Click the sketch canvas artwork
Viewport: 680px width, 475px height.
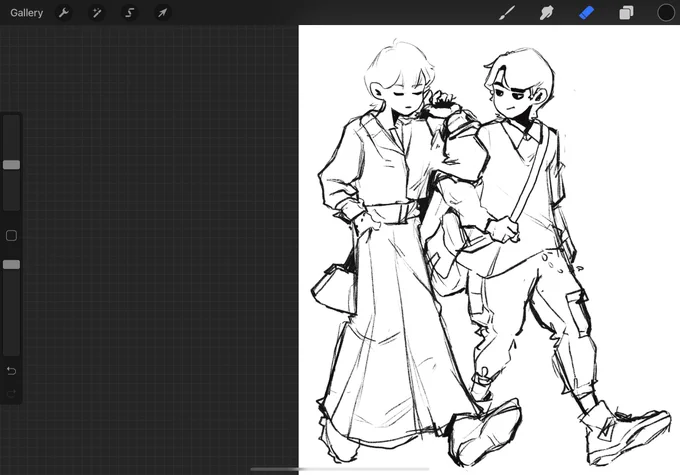(x=489, y=250)
